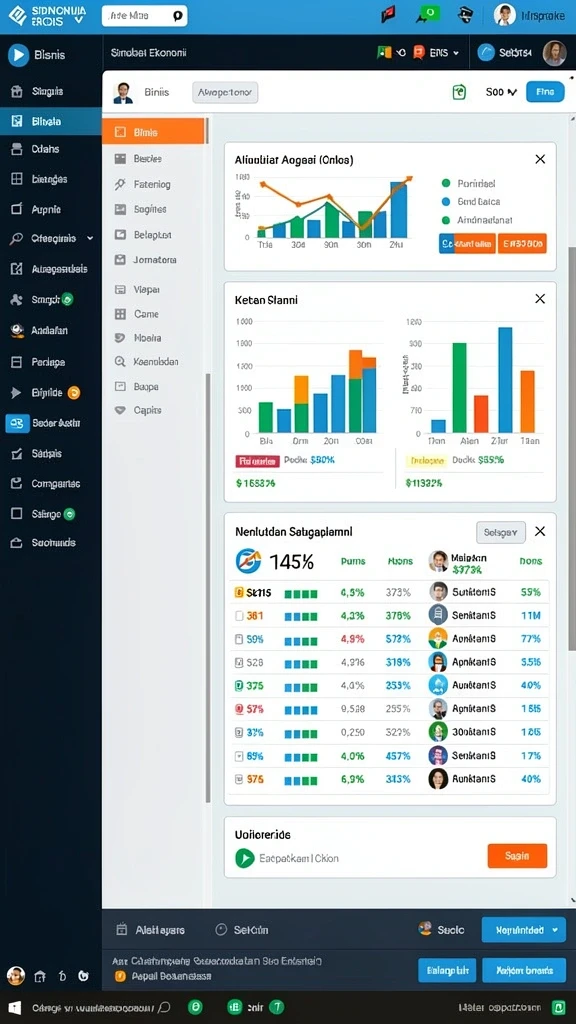This screenshot has height=1024, width=576.
Task: Click the orange Sagin button
Action: pos(517,856)
